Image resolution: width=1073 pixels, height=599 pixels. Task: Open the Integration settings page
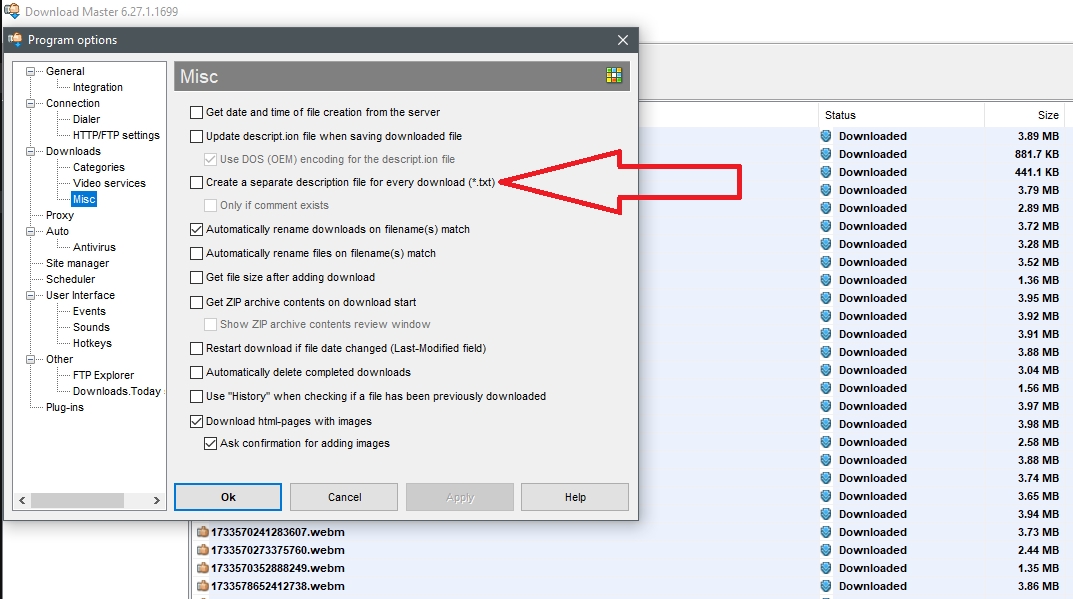[98, 87]
